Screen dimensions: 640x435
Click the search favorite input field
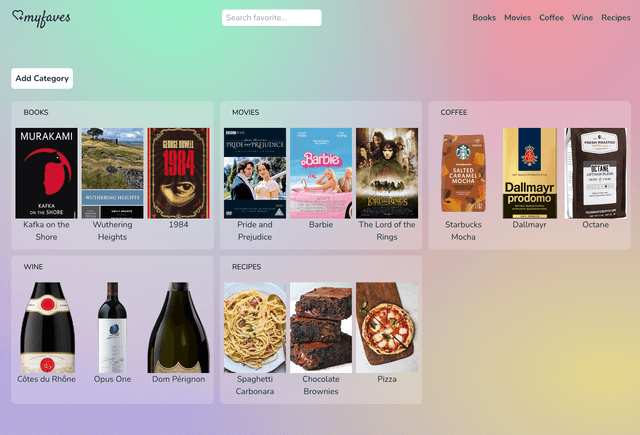tap(271, 17)
